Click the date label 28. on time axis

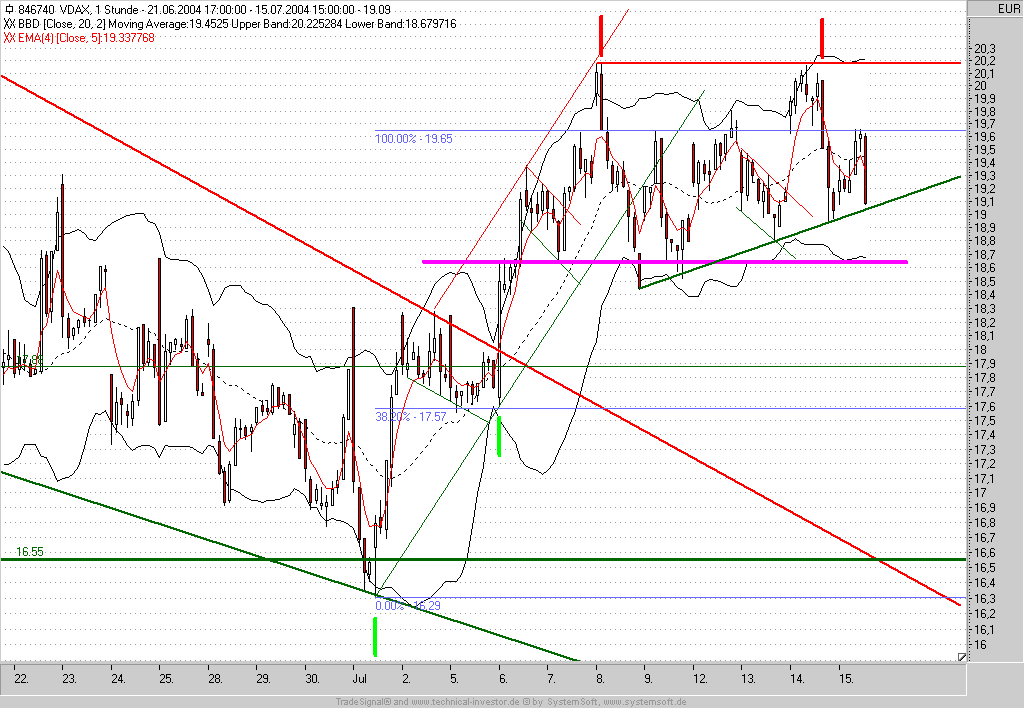point(216,679)
